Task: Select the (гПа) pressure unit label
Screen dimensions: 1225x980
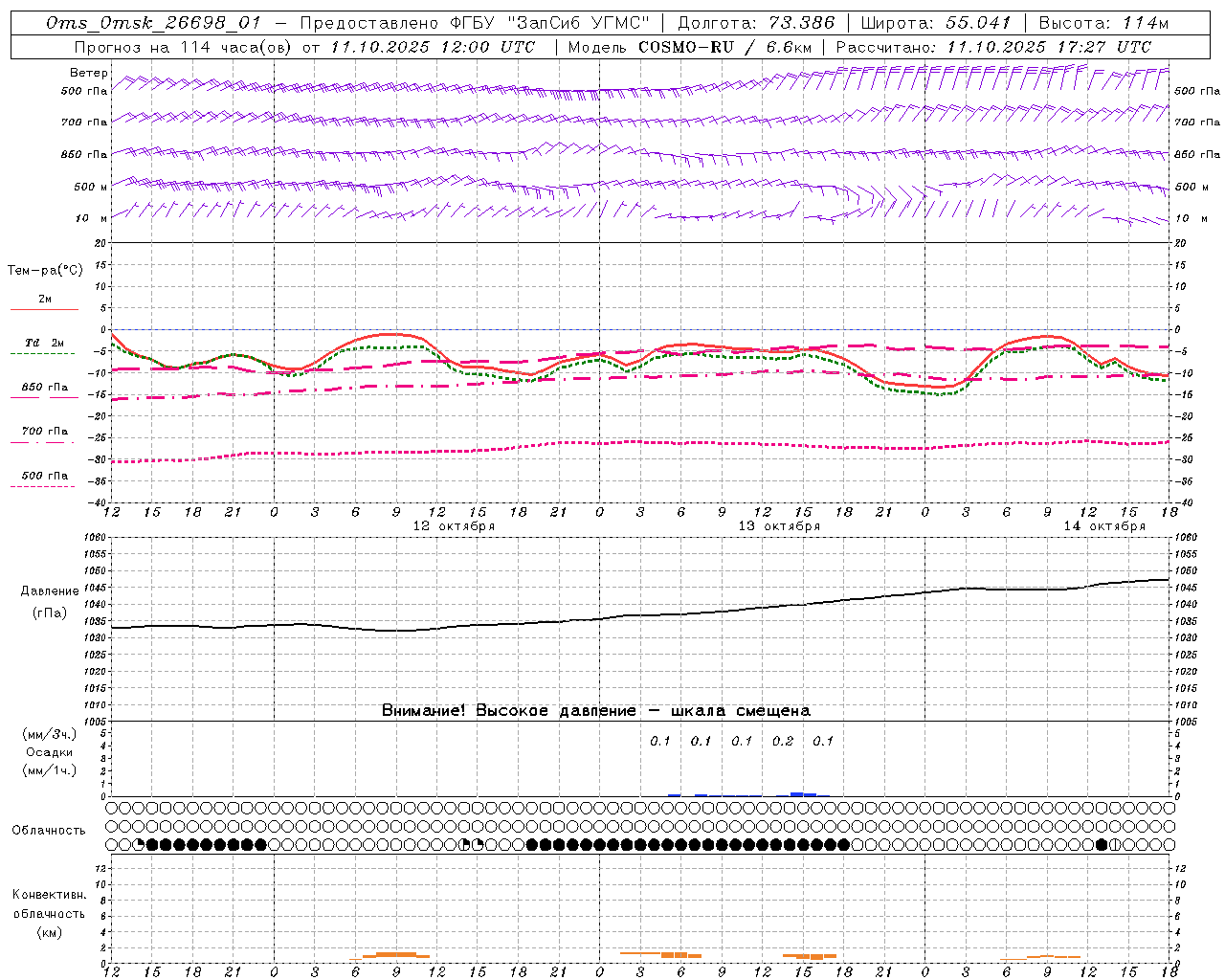Action: click(x=50, y=613)
